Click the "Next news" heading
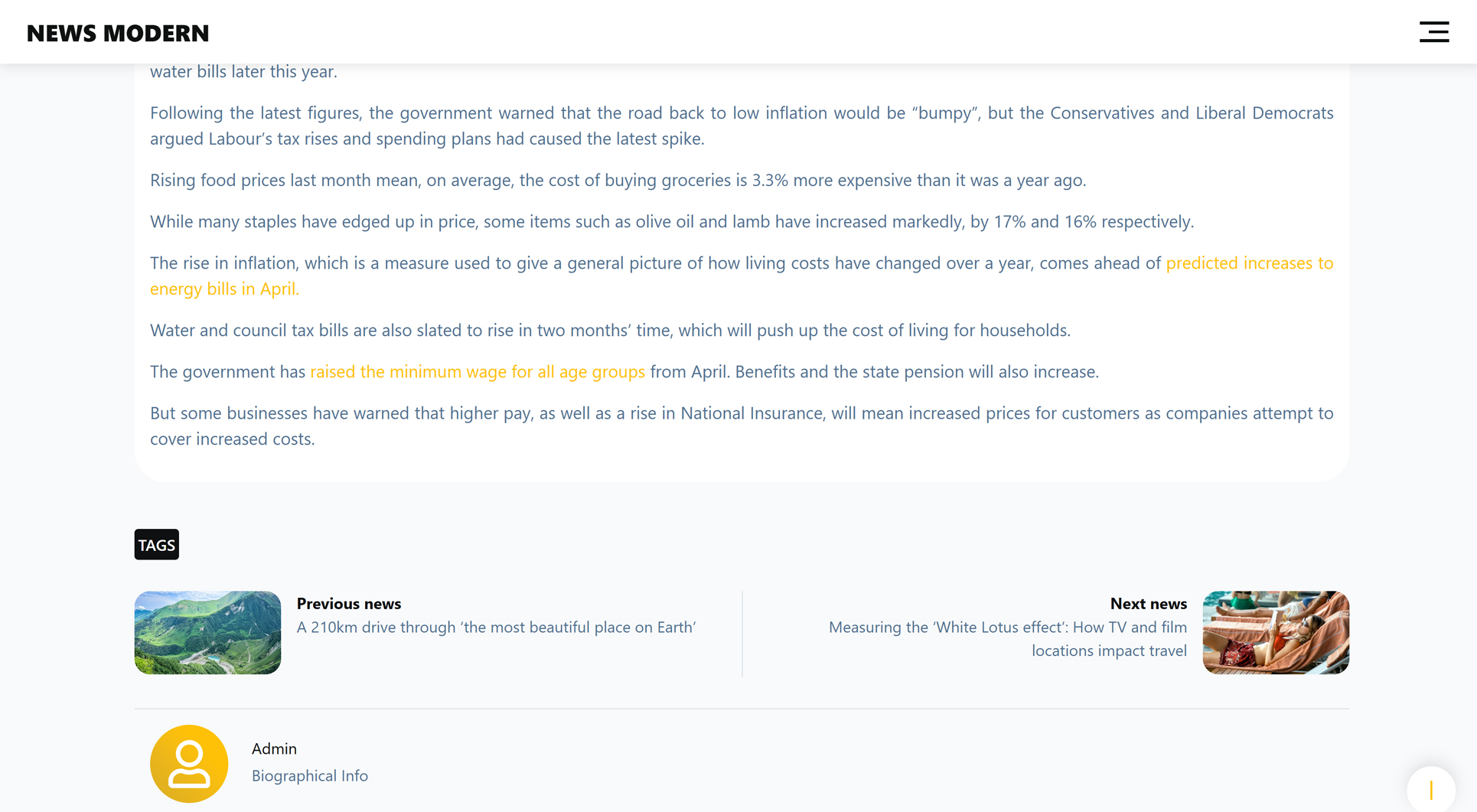The width and height of the screenshot is (1477, 812). 1148,604
